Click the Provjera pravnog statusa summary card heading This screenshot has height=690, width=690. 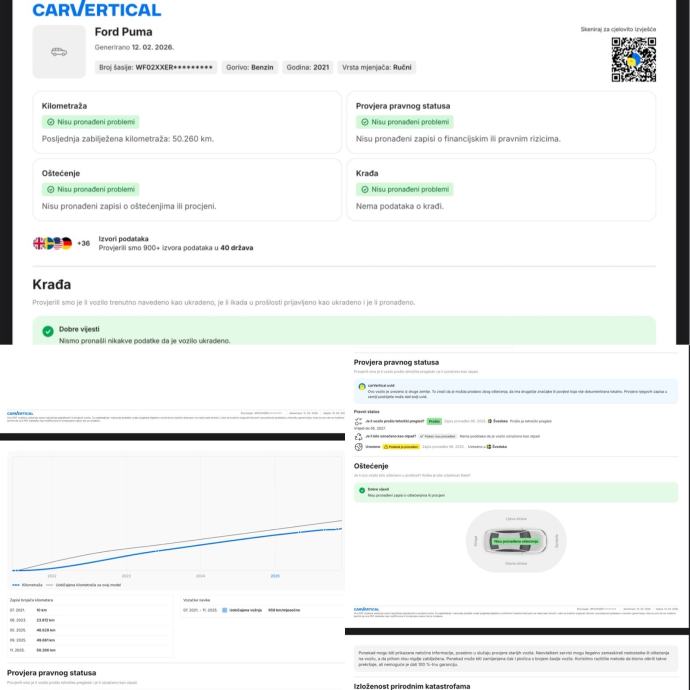point(403,106)
